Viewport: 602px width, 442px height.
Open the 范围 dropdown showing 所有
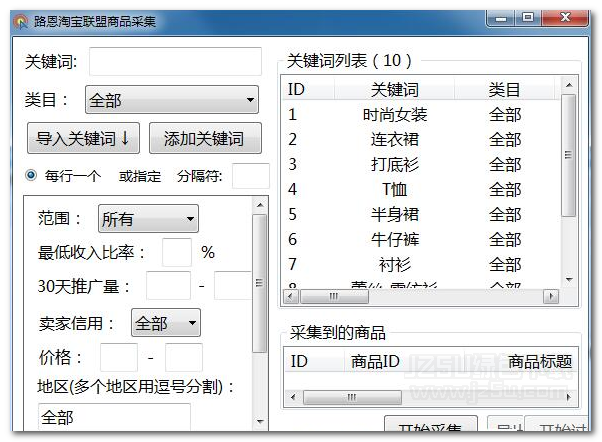148,219
